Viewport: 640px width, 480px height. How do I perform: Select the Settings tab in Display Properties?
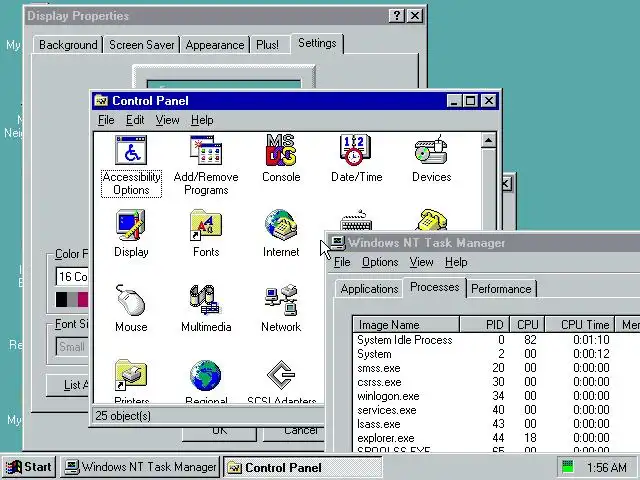[x=317, y=43]
